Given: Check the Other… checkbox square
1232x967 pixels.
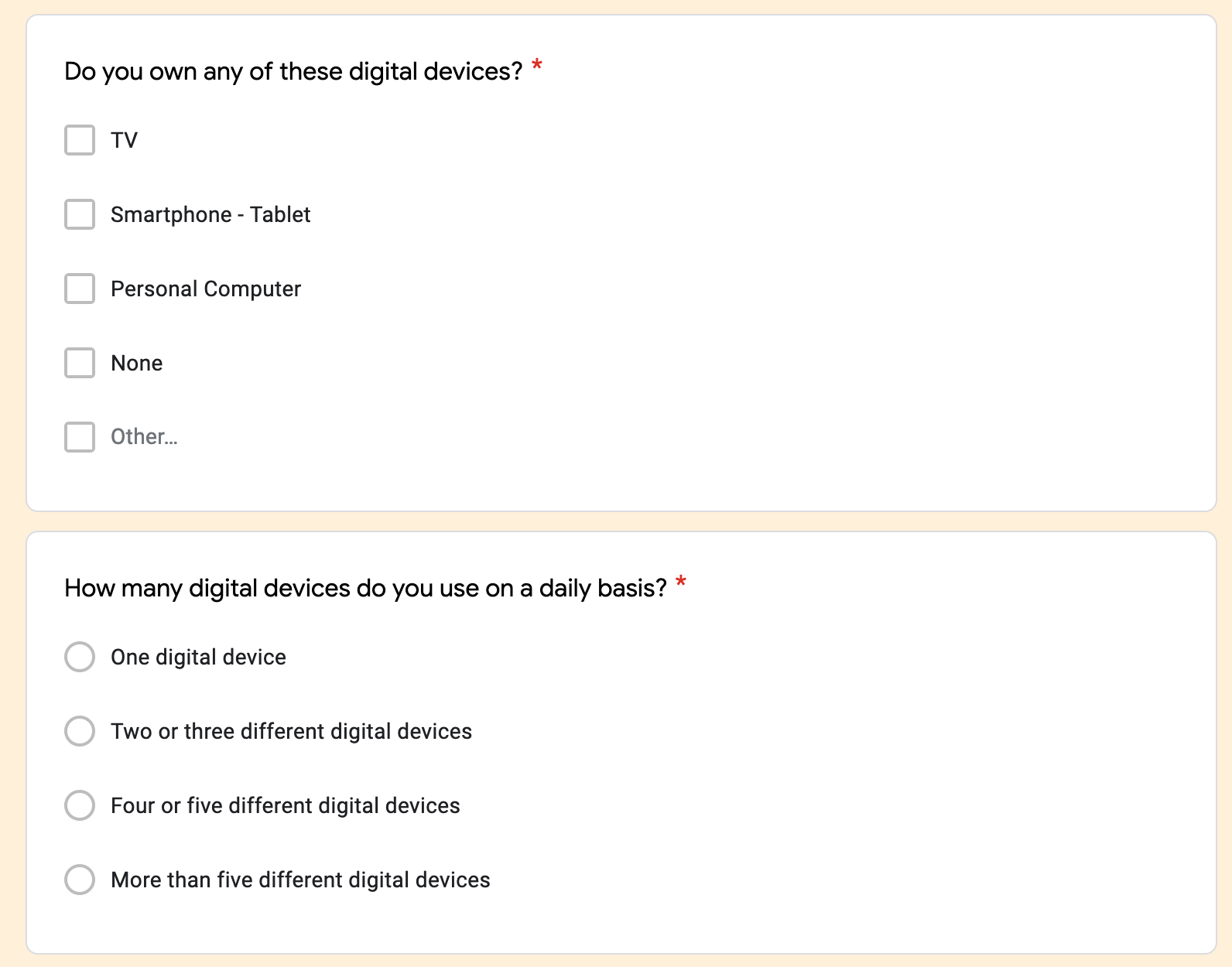Looking at the screenshot, I should [80, 437].
